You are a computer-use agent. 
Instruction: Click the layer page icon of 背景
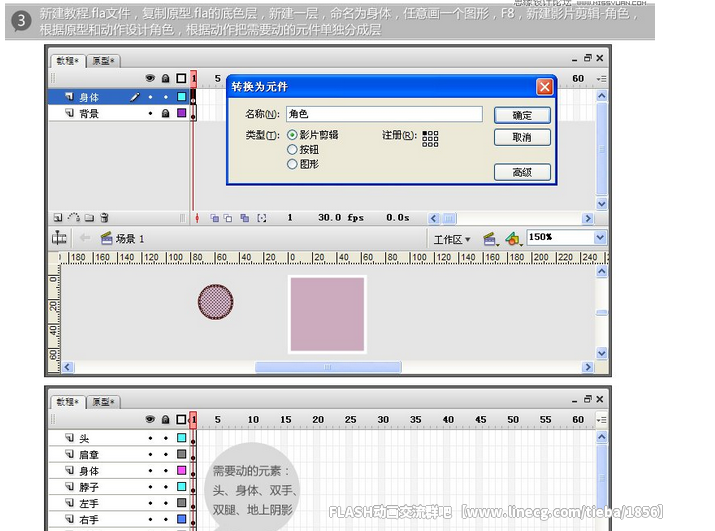pyautogui.click(x=69, y=112)
